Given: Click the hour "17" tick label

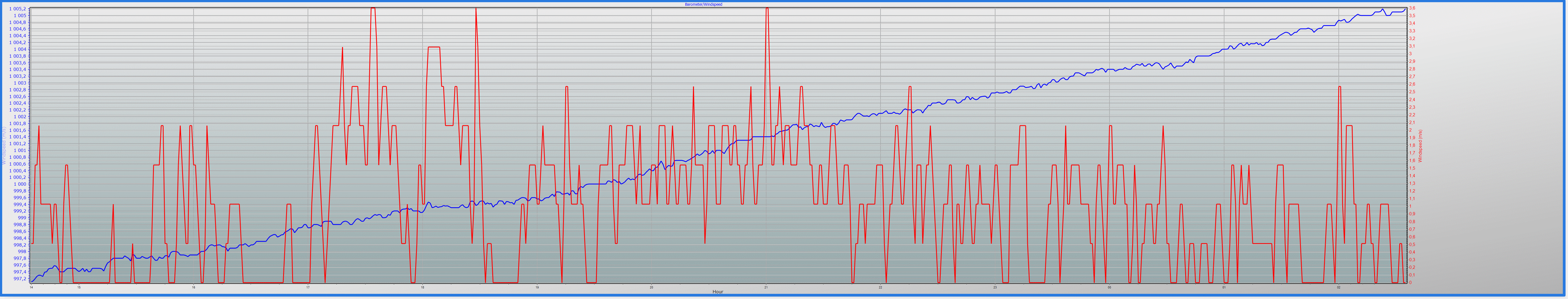Looking at the screenshot, I should point(307,288).
